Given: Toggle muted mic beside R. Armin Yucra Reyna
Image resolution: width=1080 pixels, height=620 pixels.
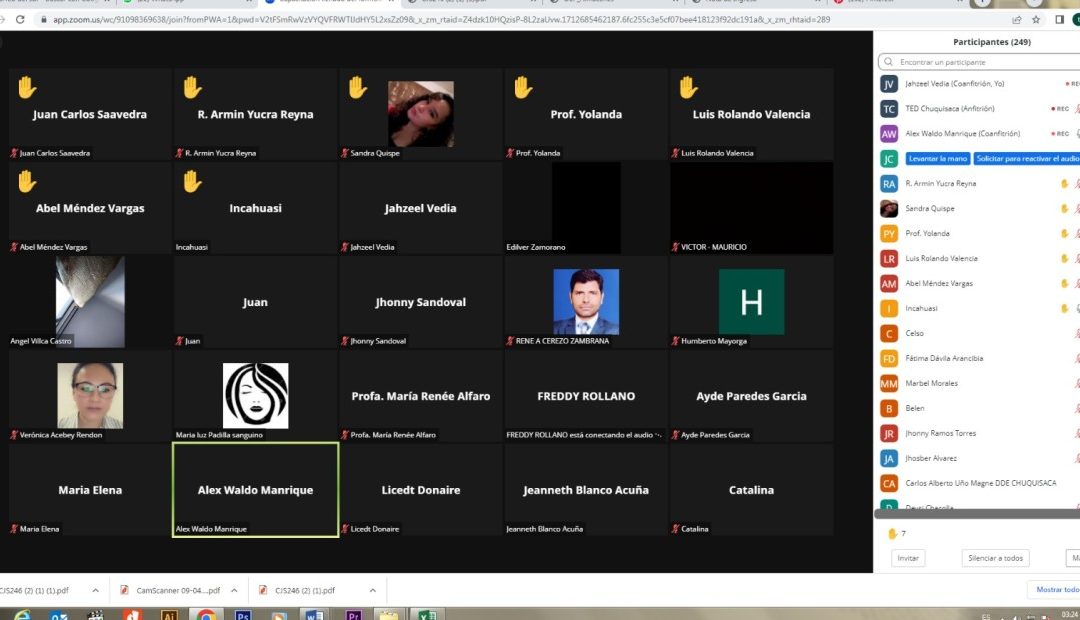Looking at the screenshot, I should [1076, 184].
